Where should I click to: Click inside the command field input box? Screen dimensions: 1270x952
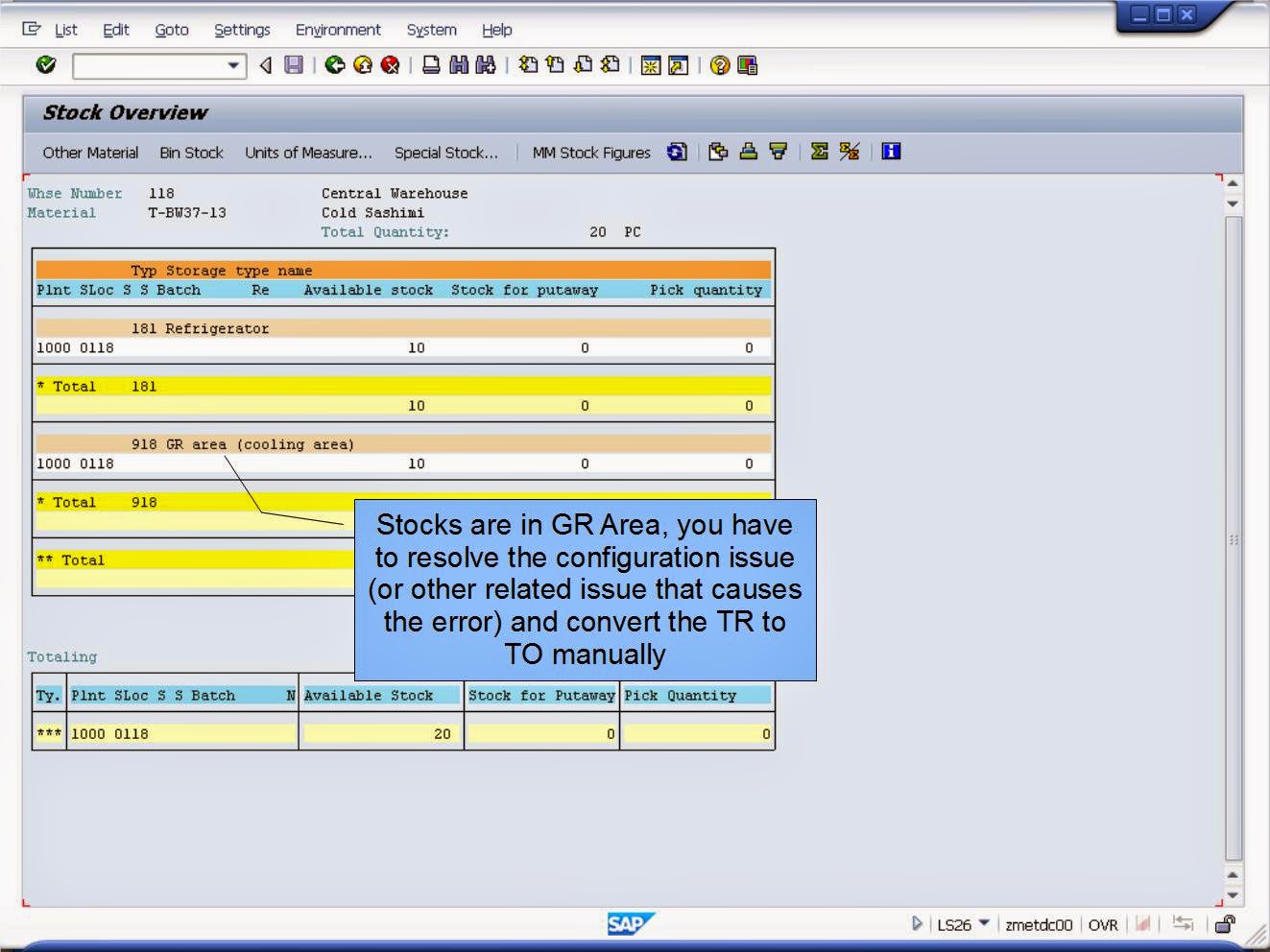tap(144, 65)
